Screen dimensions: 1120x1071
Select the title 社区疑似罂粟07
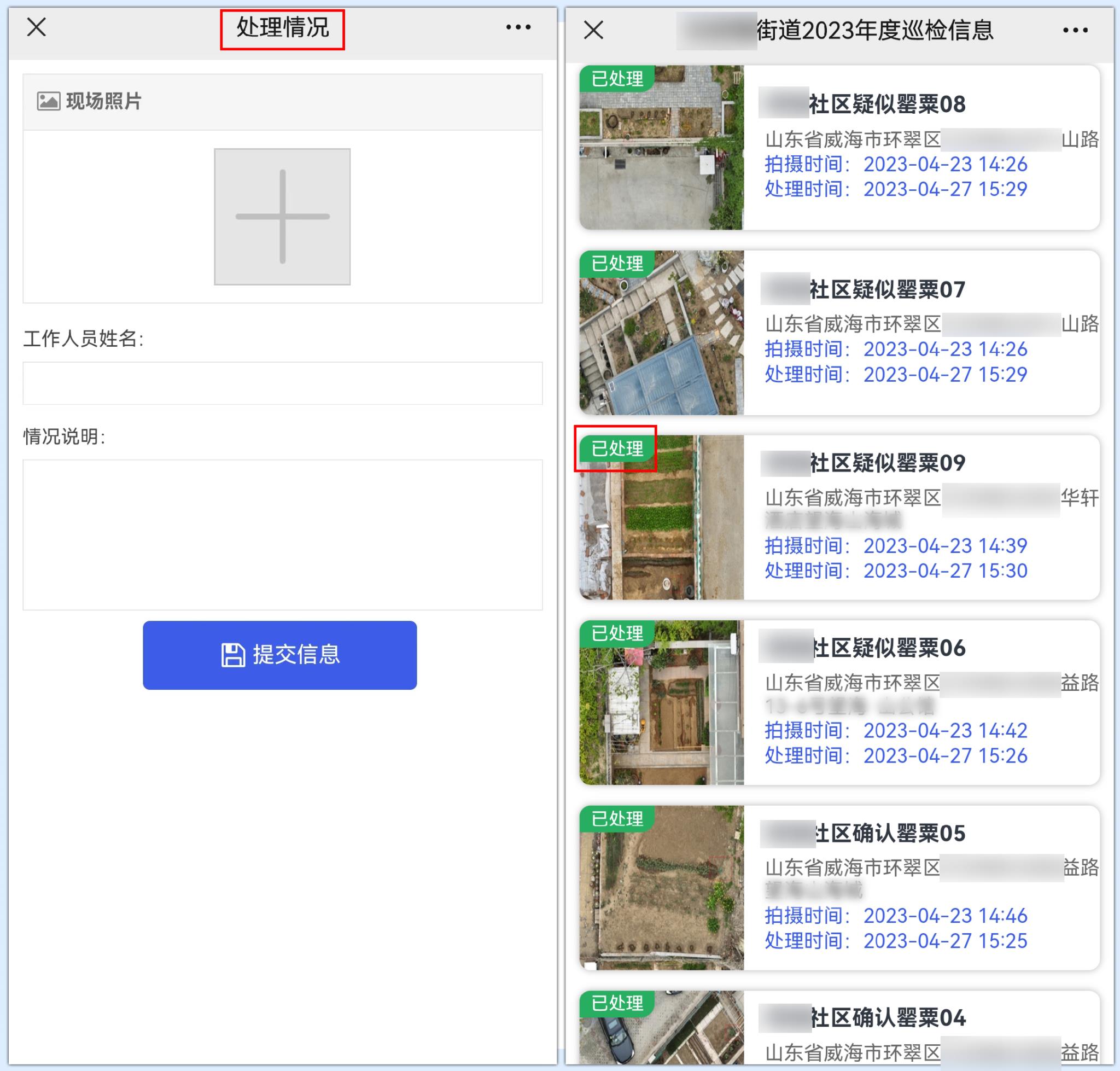point(887,289)
